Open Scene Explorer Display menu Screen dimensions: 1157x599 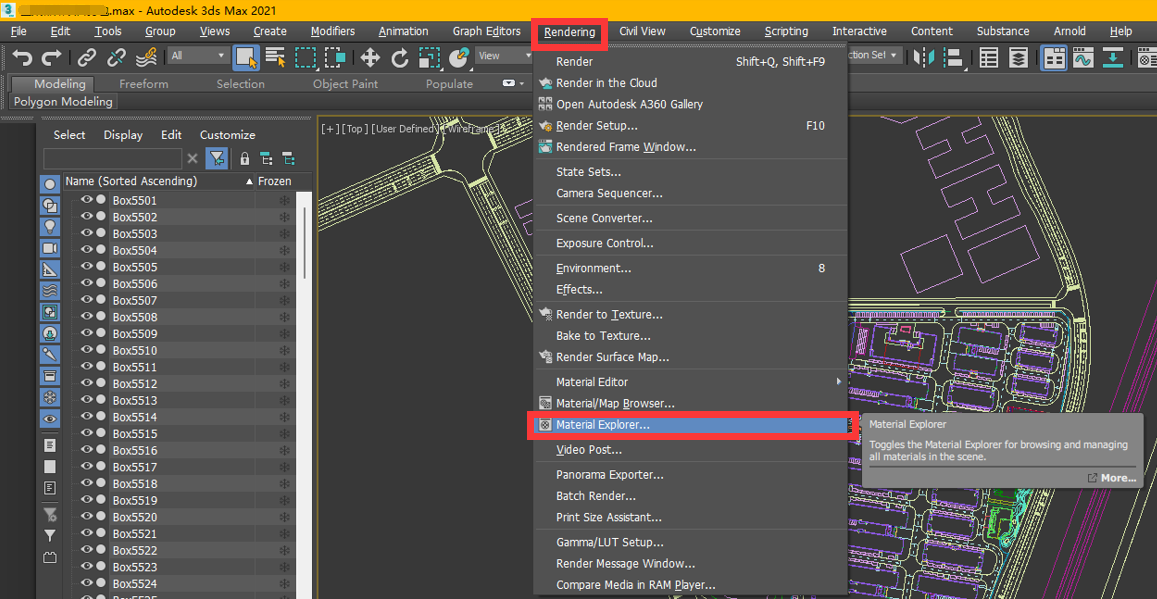pos(123,135)
